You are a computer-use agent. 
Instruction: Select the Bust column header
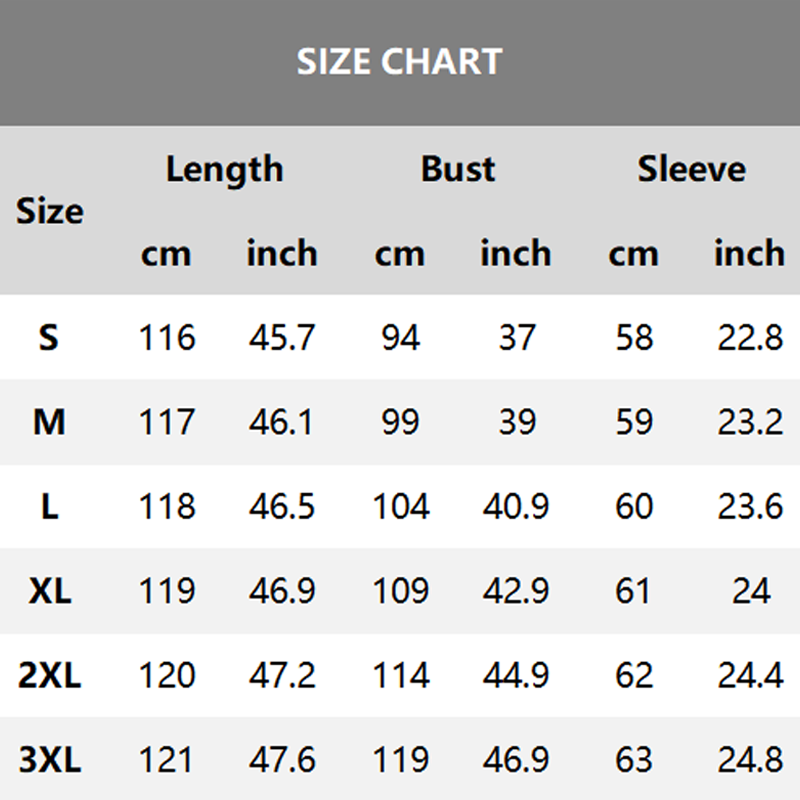pyautogui.click(x=458, y=169)
